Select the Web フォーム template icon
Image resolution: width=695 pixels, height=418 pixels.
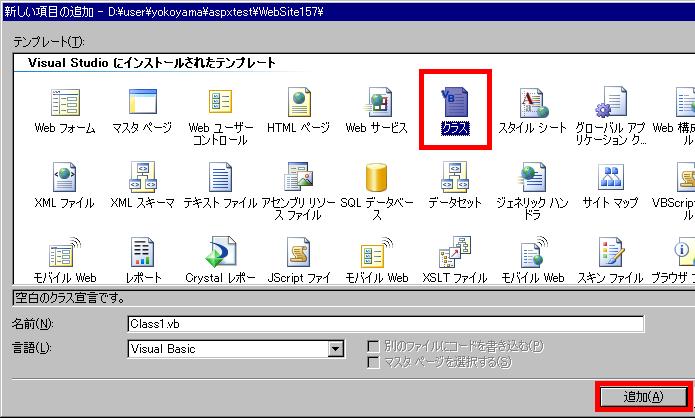click(65, 102)
